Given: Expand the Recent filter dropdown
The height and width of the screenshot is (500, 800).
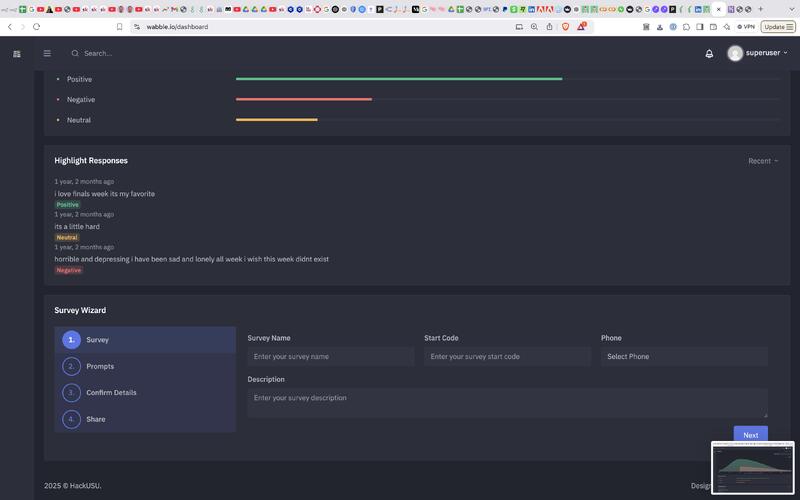Looking at the screenshot, I should [762, 161].
